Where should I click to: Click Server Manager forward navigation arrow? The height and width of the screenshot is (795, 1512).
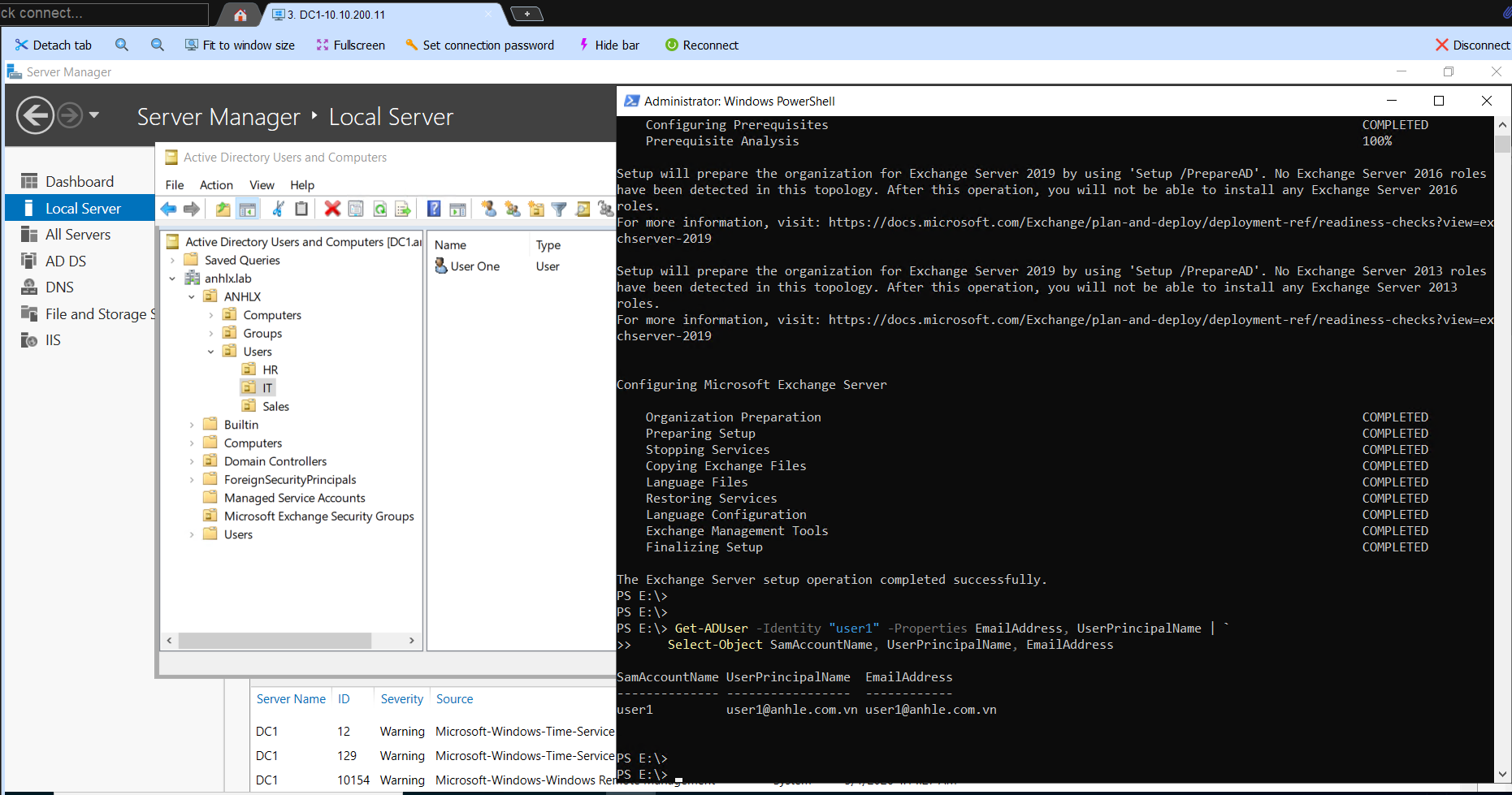pyautogui.click(x=70, y=115)
